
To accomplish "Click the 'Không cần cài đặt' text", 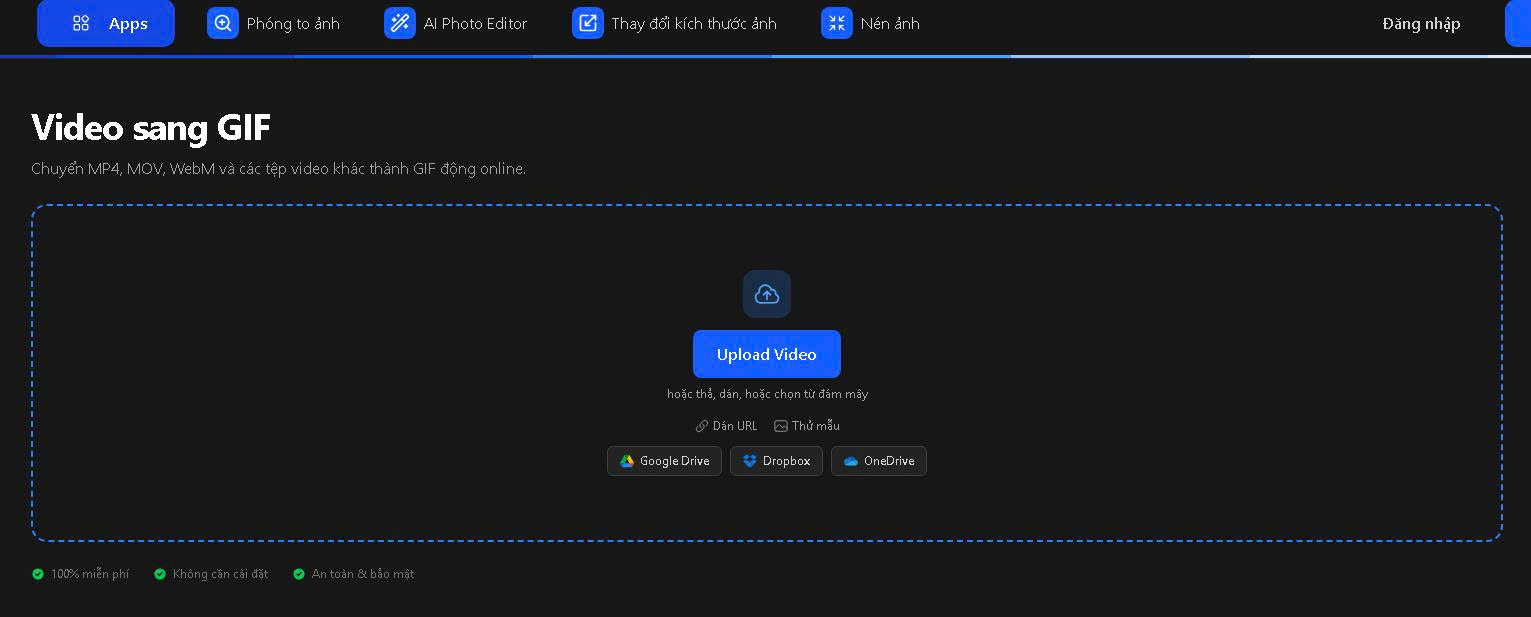I will coord(220,574).
